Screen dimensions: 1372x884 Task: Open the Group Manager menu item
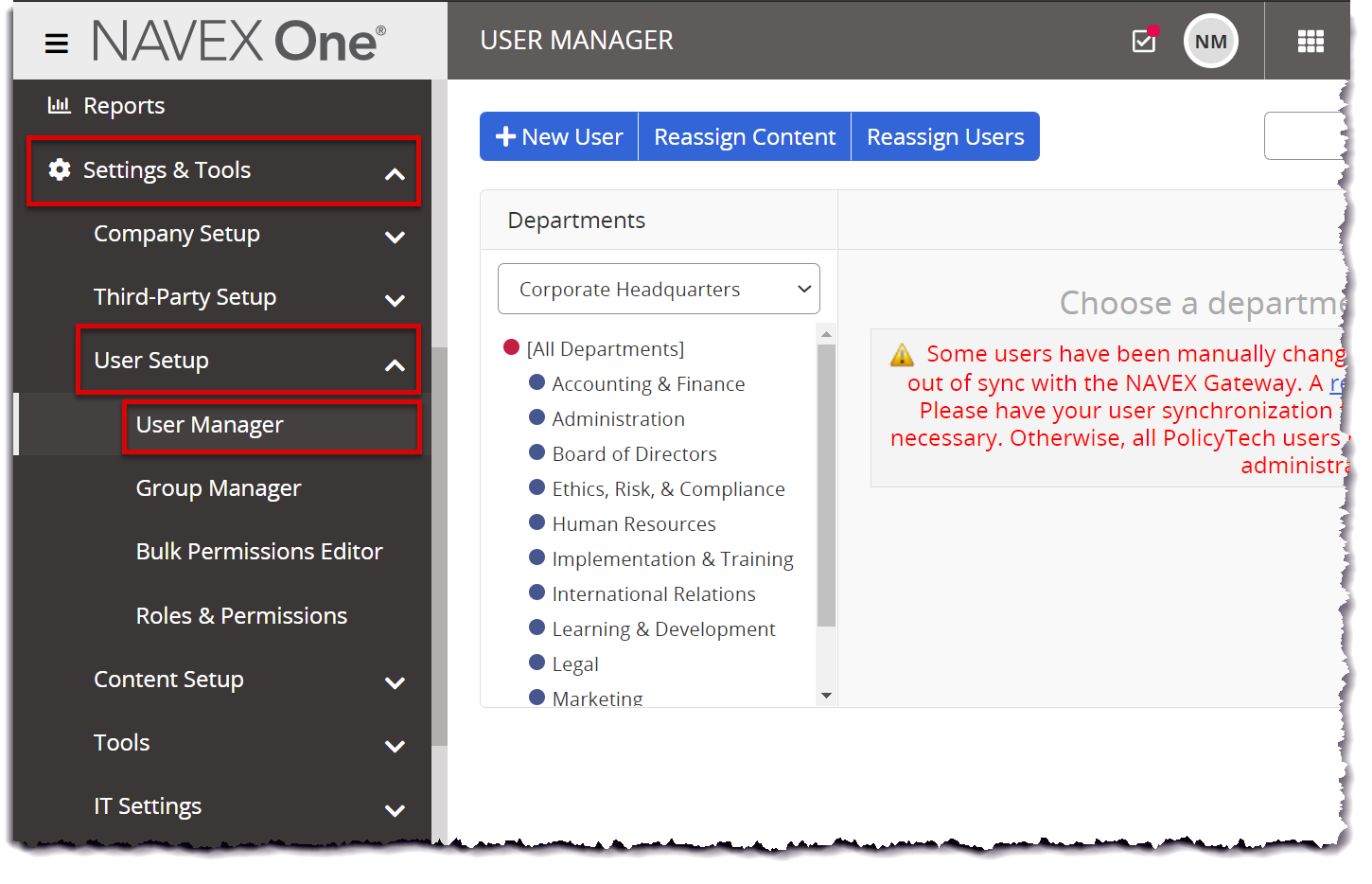[218, 488]
